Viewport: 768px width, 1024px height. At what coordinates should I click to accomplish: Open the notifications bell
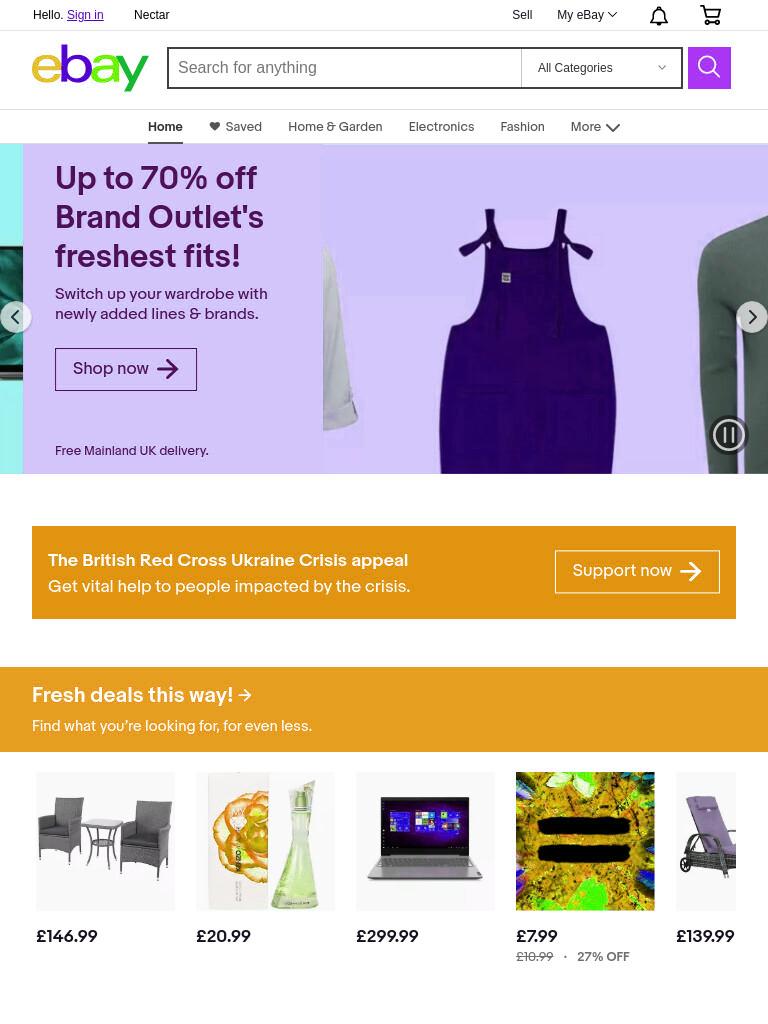[x=658, y=15]
